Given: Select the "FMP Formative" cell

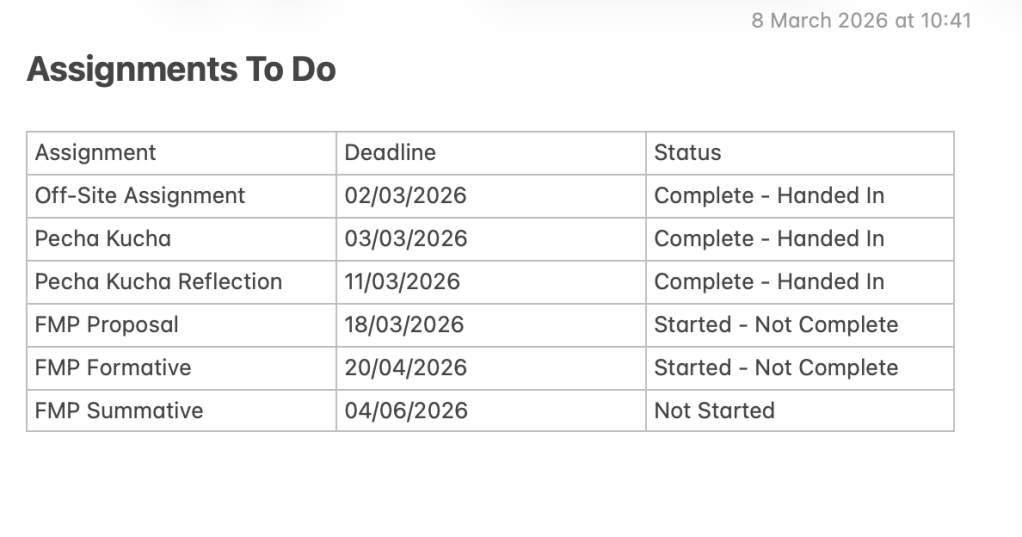Looking at the screenshot, I should (x=113, y=368).
